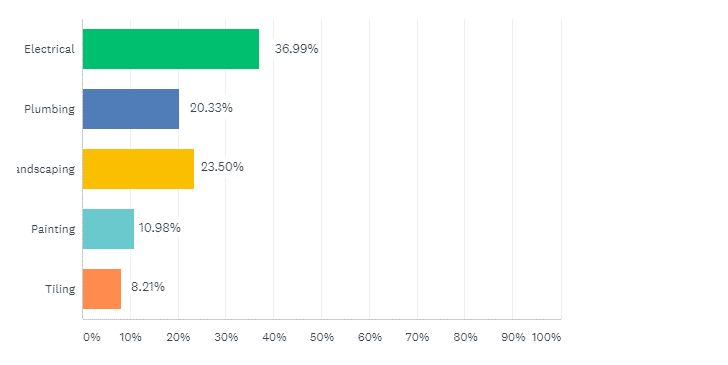
Task: Click the 80% axis tick label
Action: [465, 337]
